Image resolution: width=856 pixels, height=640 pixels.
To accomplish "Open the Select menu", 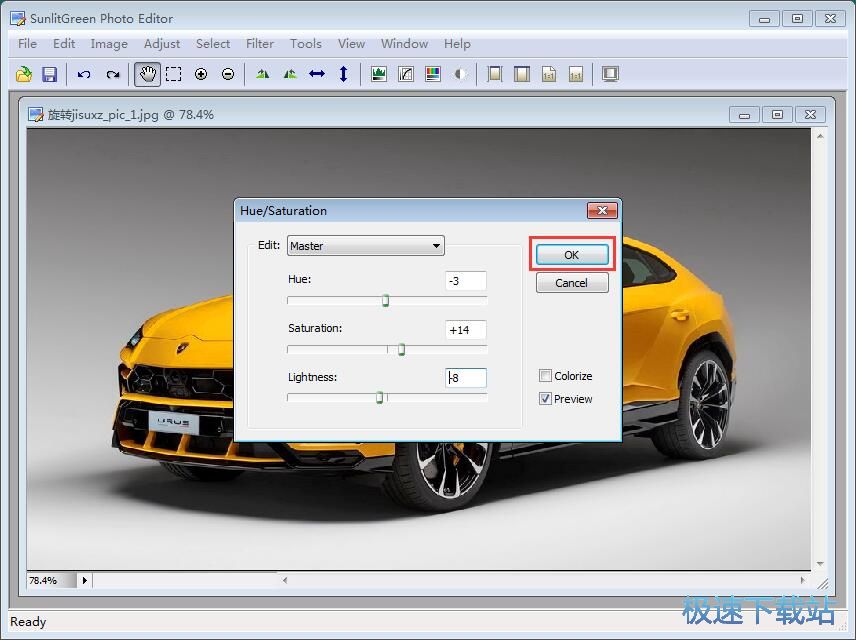I will pyautogui.click(x=213, y=44).
